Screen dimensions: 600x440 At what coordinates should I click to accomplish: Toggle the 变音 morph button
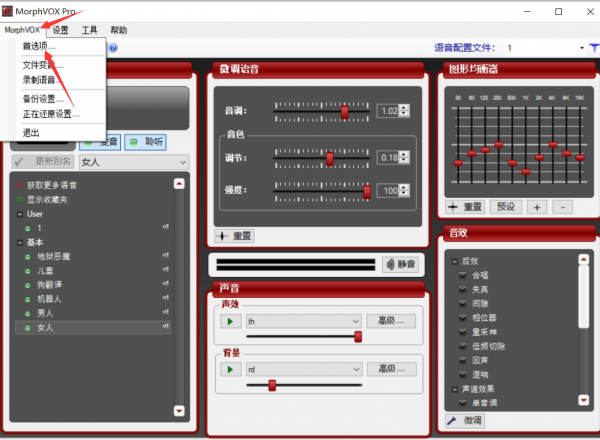[100, 142]
